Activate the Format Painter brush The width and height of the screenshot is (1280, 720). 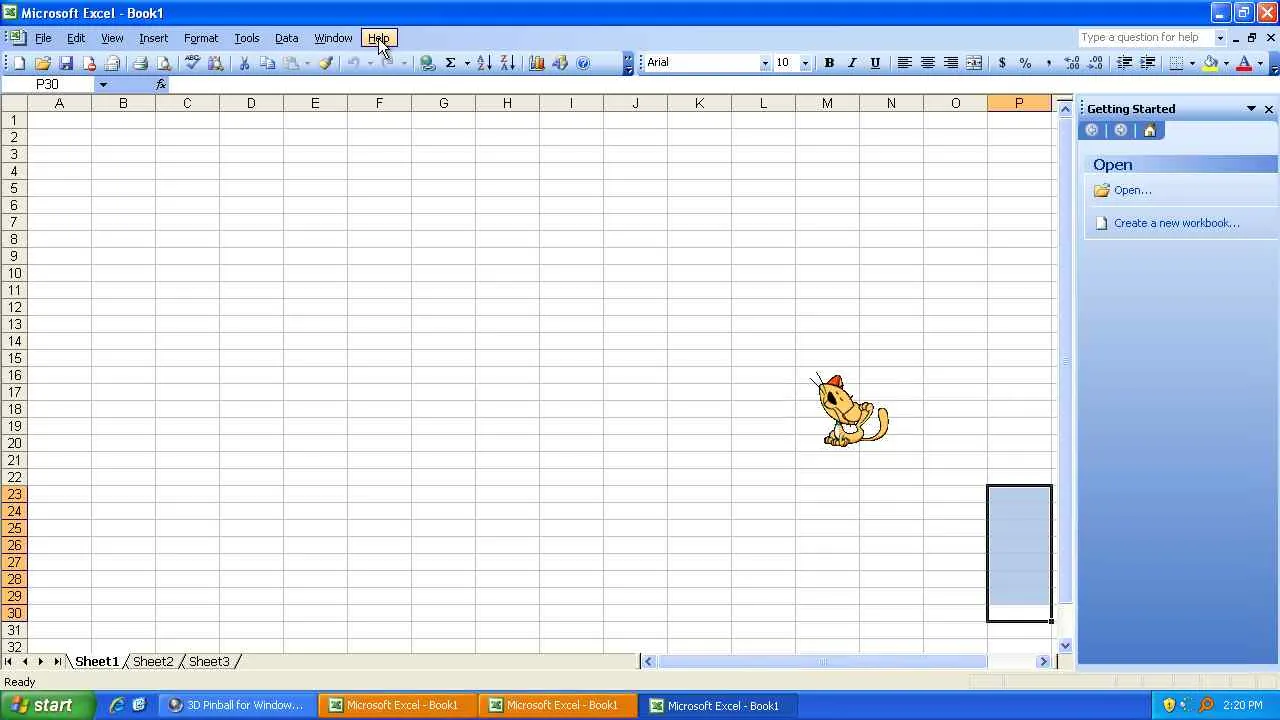326,63
